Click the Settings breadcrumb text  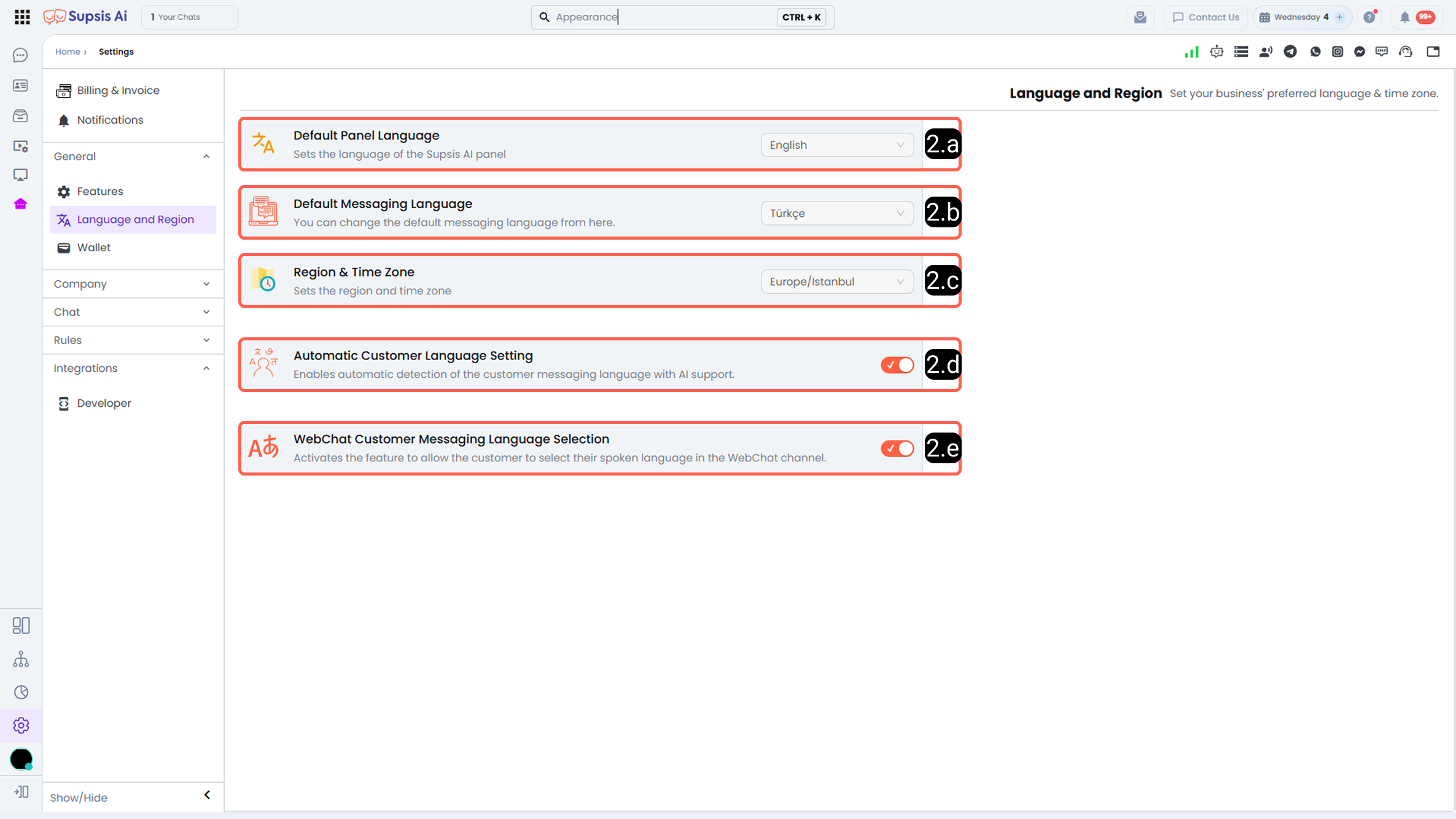116,52
